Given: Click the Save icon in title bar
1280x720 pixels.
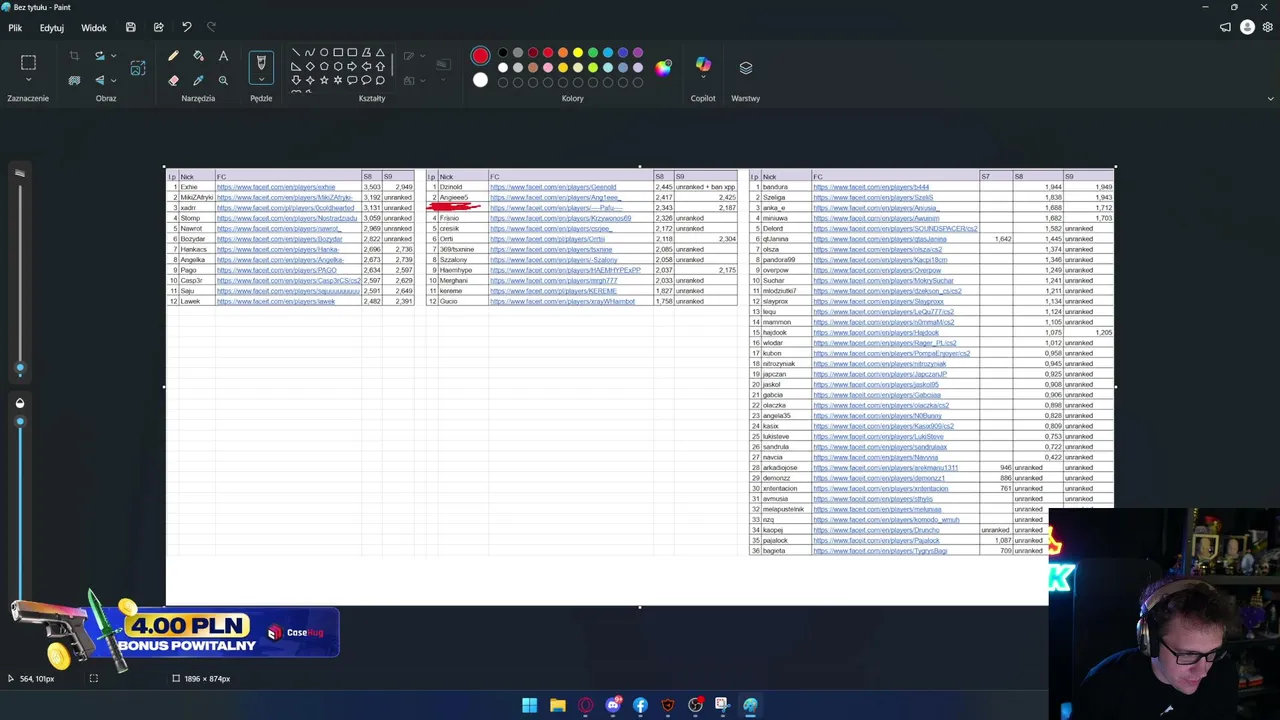Looking at the screenshot, I should pos(130,28).
